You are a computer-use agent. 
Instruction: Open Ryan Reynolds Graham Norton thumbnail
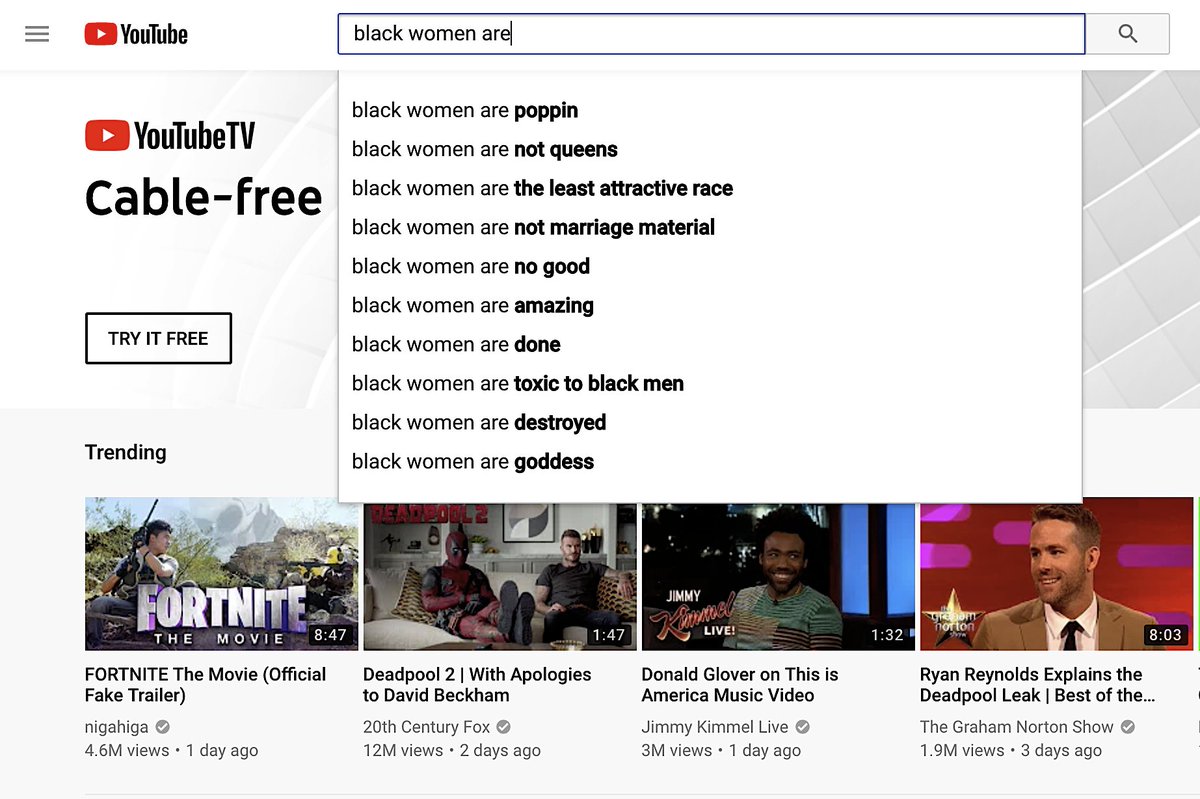point(1056,574)
